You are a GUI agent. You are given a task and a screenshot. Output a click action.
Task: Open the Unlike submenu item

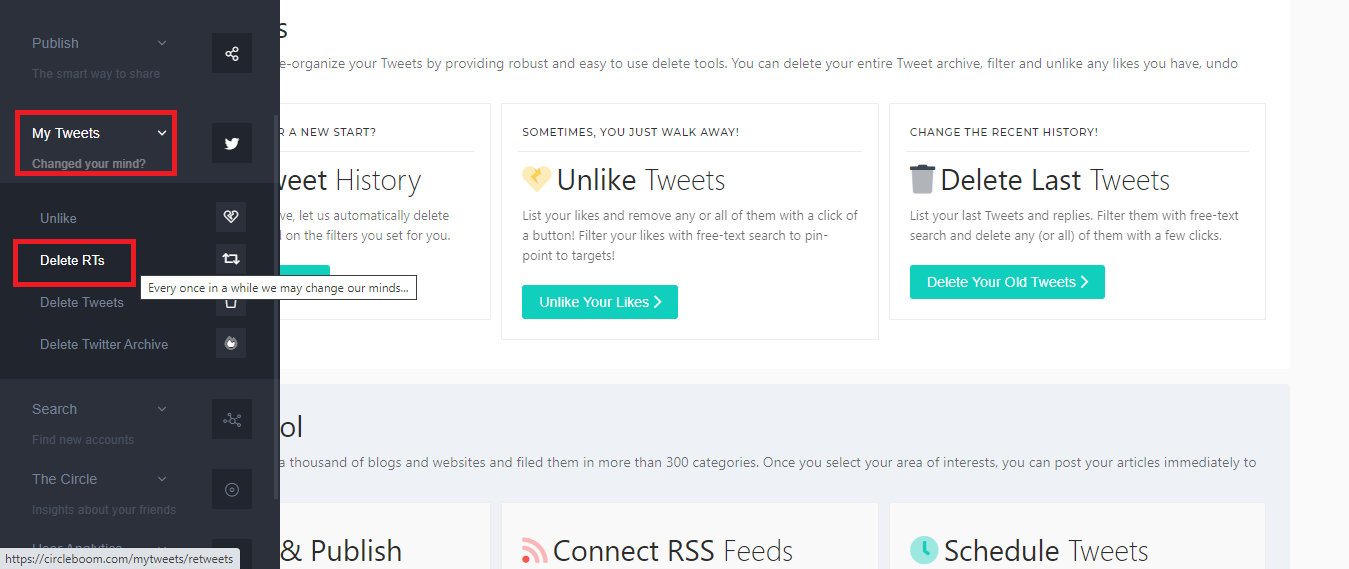58,218
